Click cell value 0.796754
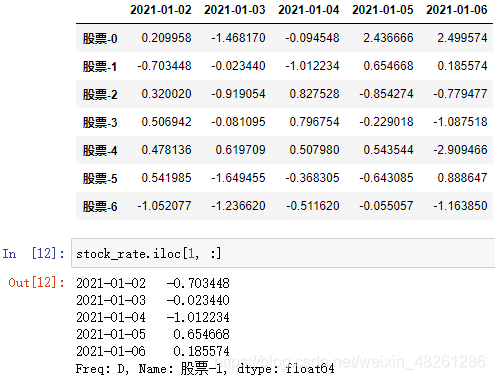 tap(314, 122)
